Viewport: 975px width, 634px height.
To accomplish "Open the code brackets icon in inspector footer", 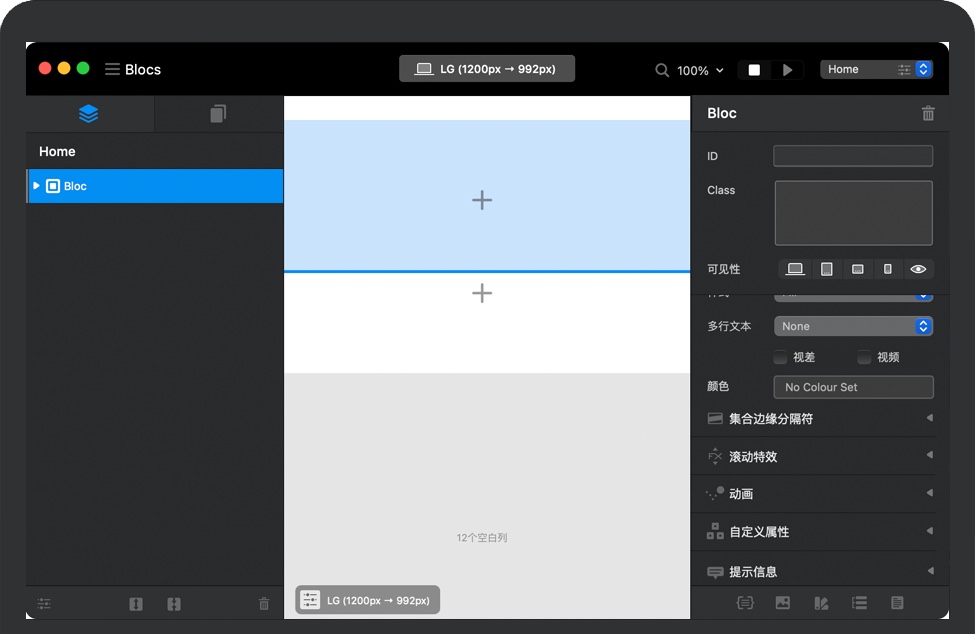I will pyautogui.click(x=745, y=602).
